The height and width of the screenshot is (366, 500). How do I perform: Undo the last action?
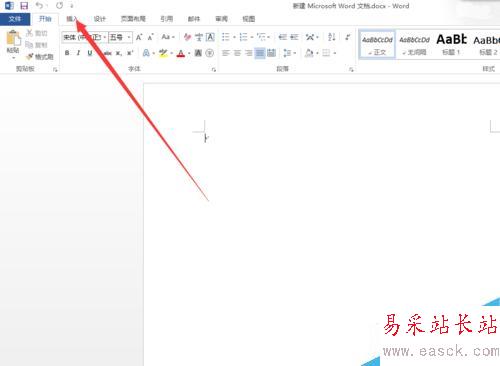tap(40, 6)
